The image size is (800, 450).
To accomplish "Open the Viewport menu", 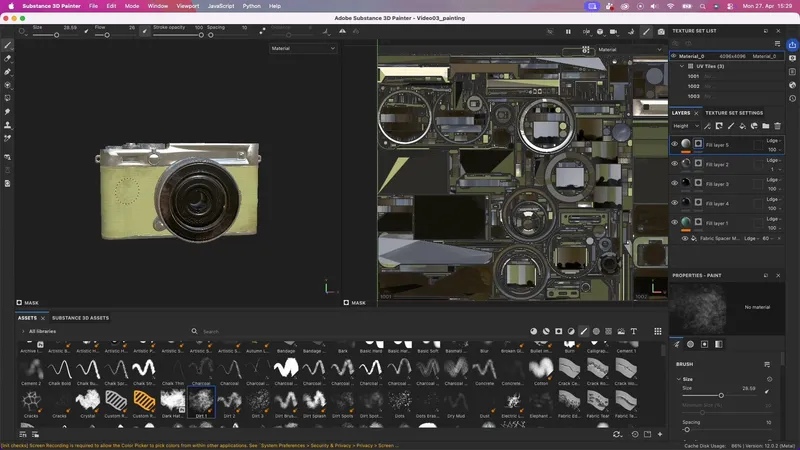I will pyautogui.click(x=188, y=6).
